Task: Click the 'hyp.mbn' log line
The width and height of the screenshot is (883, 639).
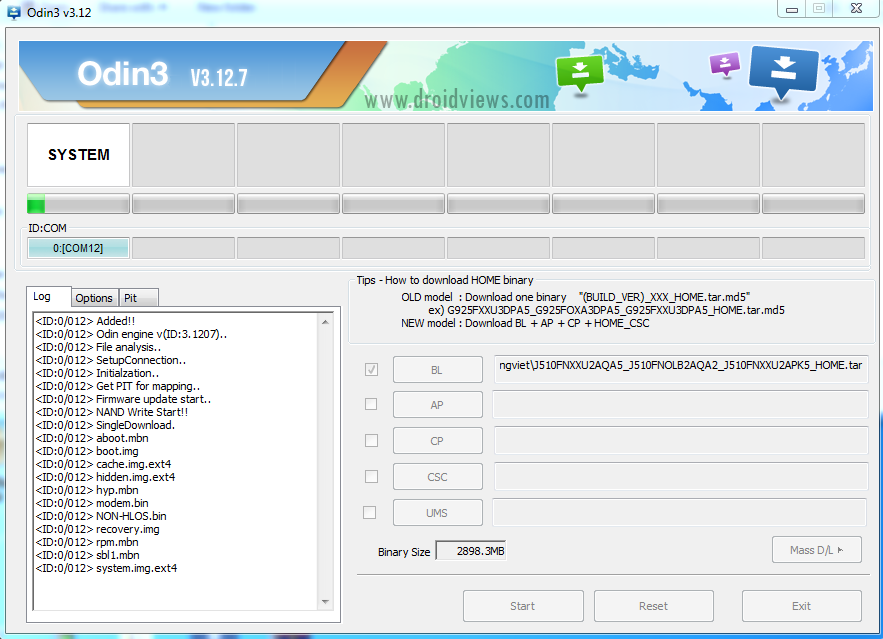Action: 87,490
